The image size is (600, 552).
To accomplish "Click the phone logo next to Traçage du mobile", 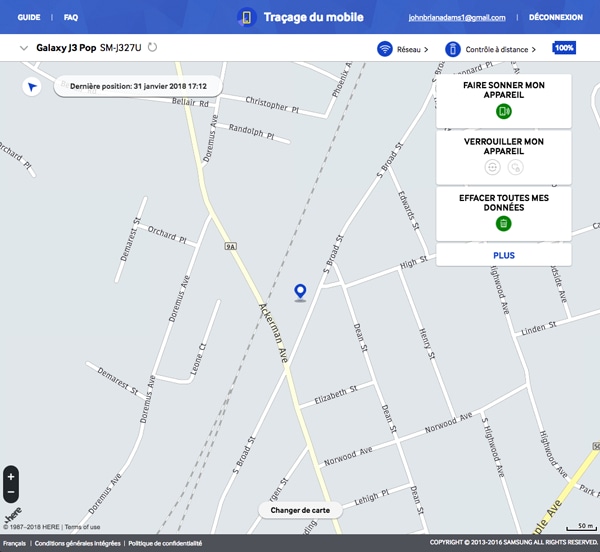I will point(246,18).
